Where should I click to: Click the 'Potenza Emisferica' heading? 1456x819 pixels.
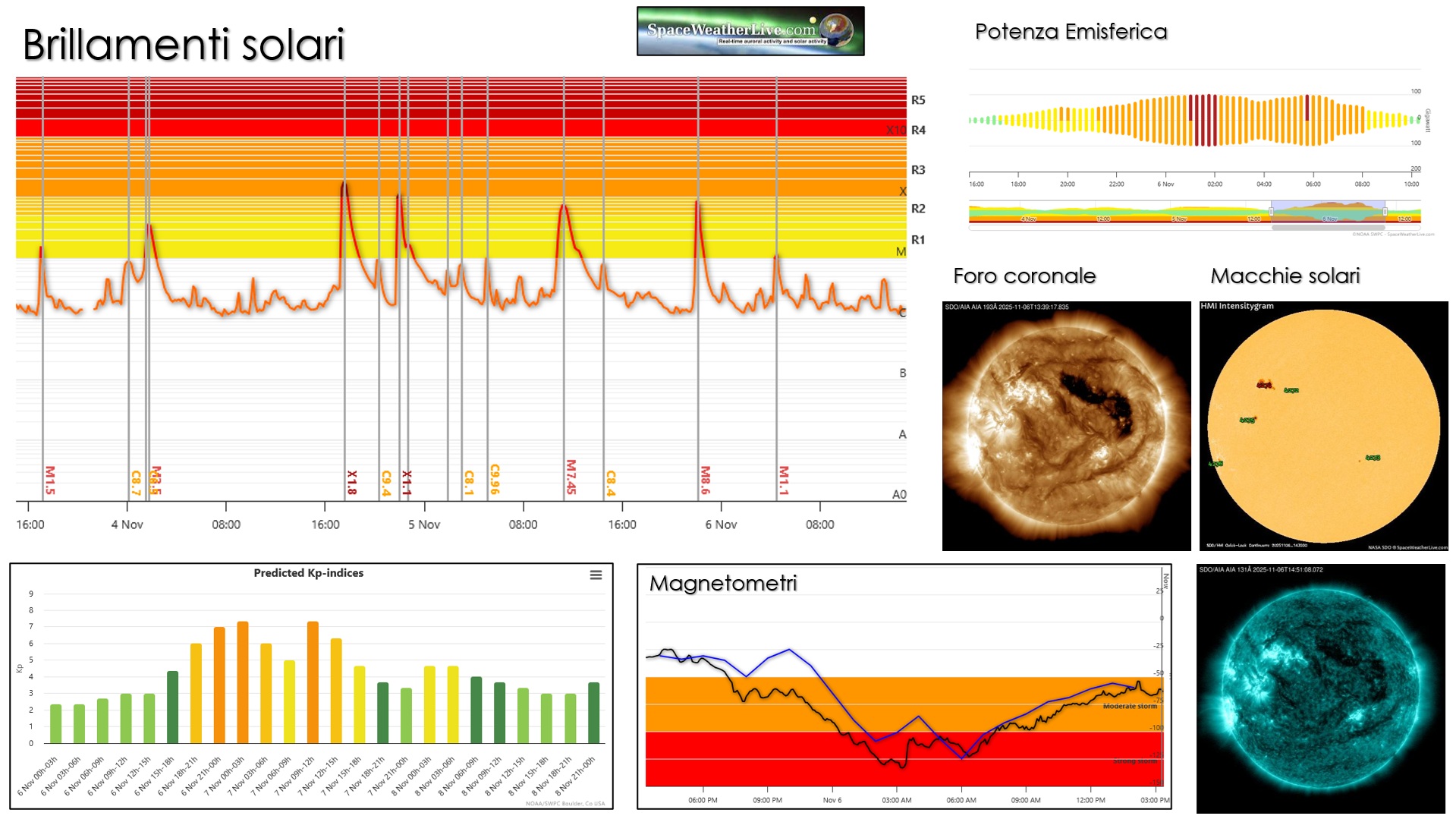1071,32
